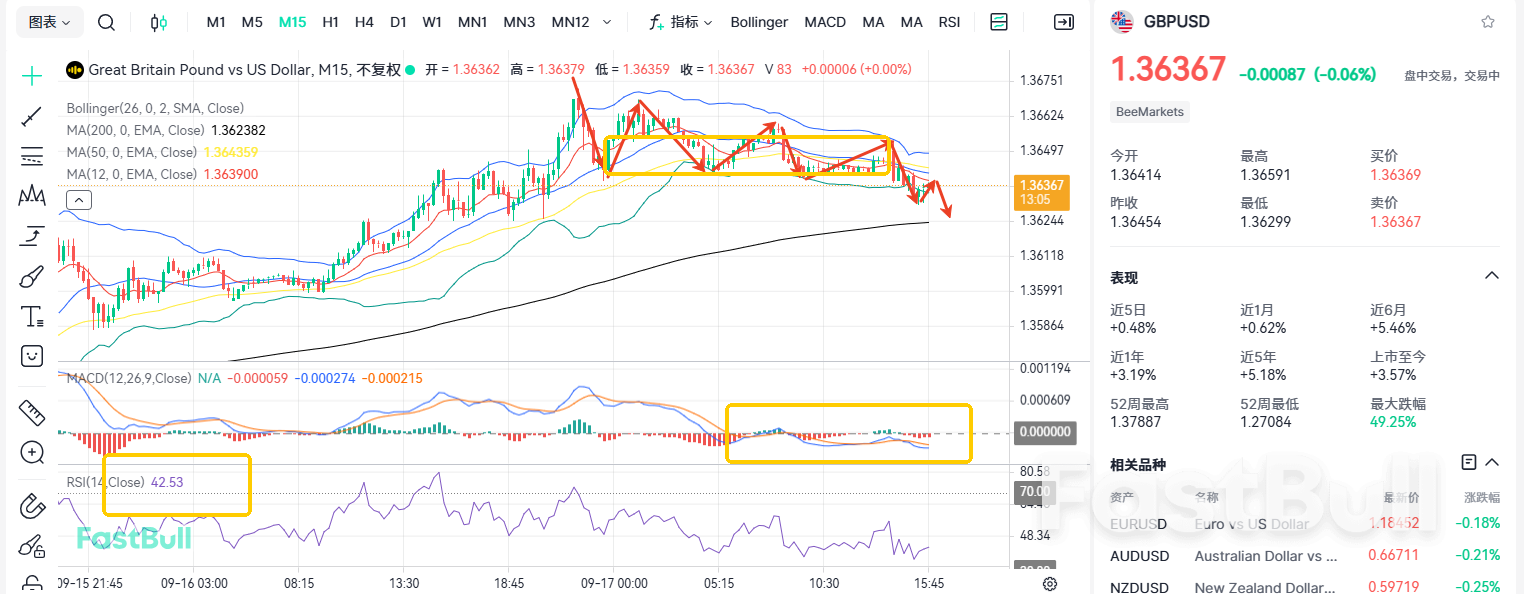This screenshot has height=594, width=1524.
Task: Pick the ruler measurement tool
Action: pos(32,411)
